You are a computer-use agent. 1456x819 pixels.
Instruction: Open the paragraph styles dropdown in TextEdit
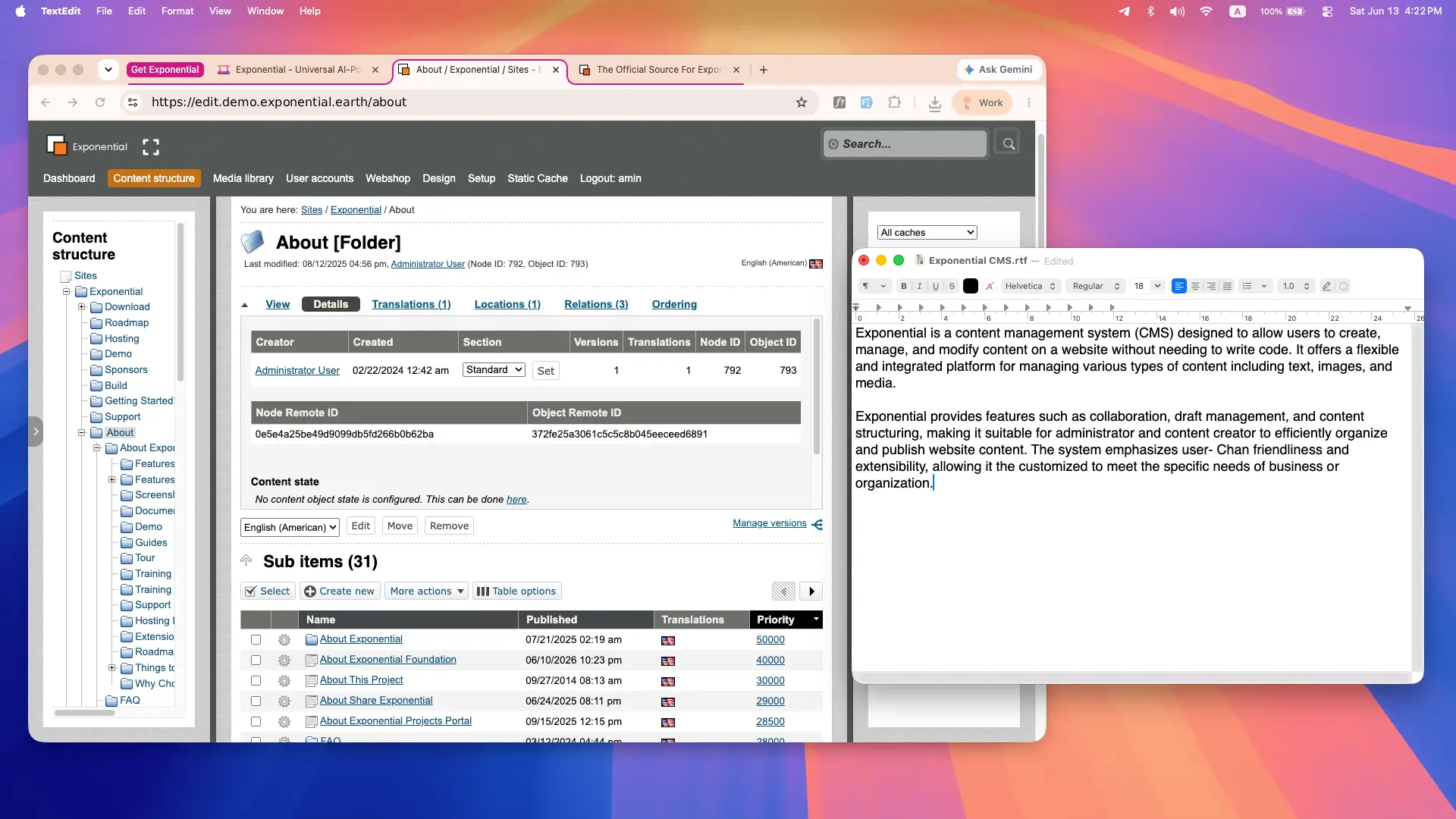coord(874,286)
